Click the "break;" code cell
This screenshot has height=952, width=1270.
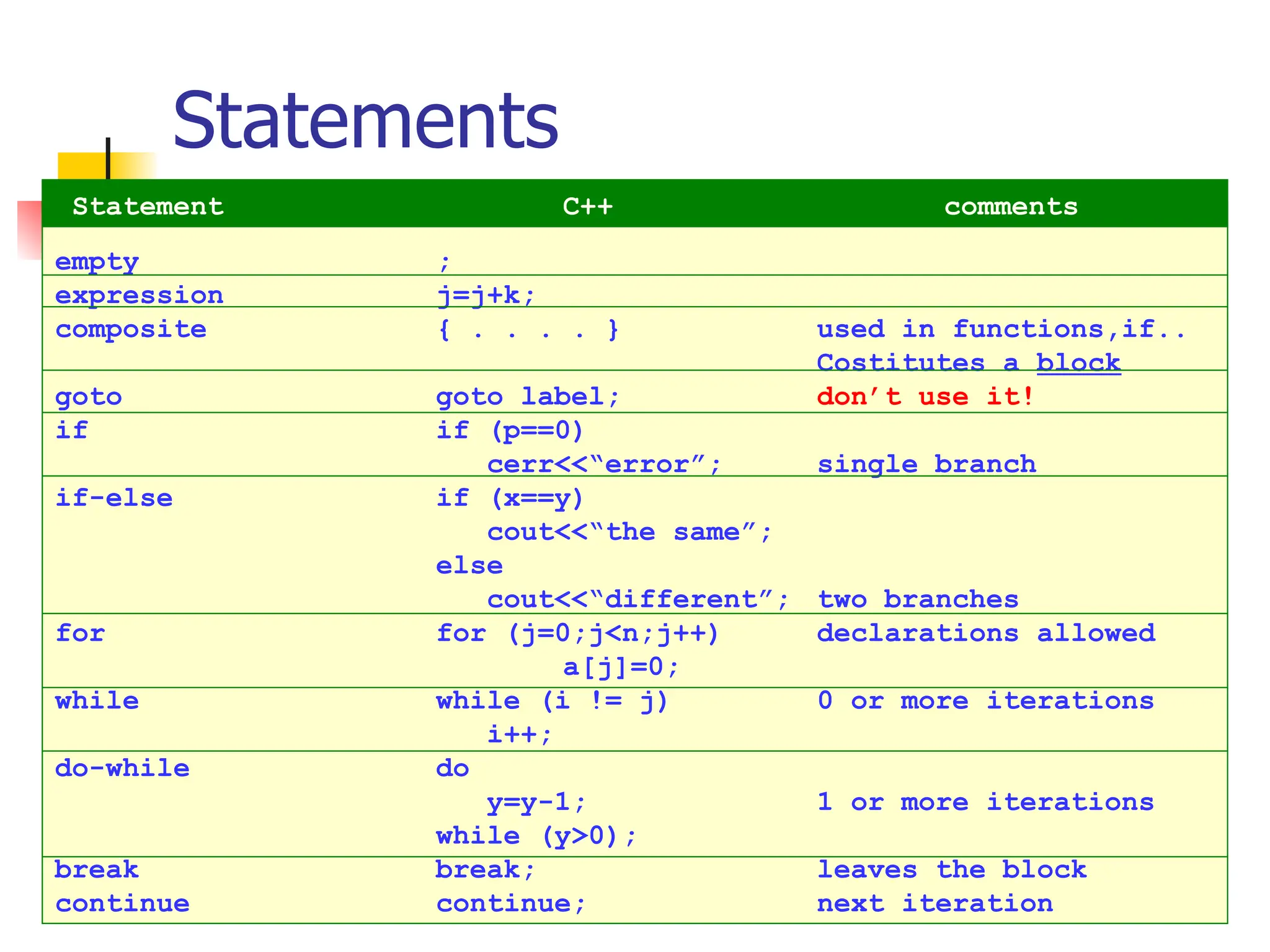pyautogui.click(x=486, y=870)
